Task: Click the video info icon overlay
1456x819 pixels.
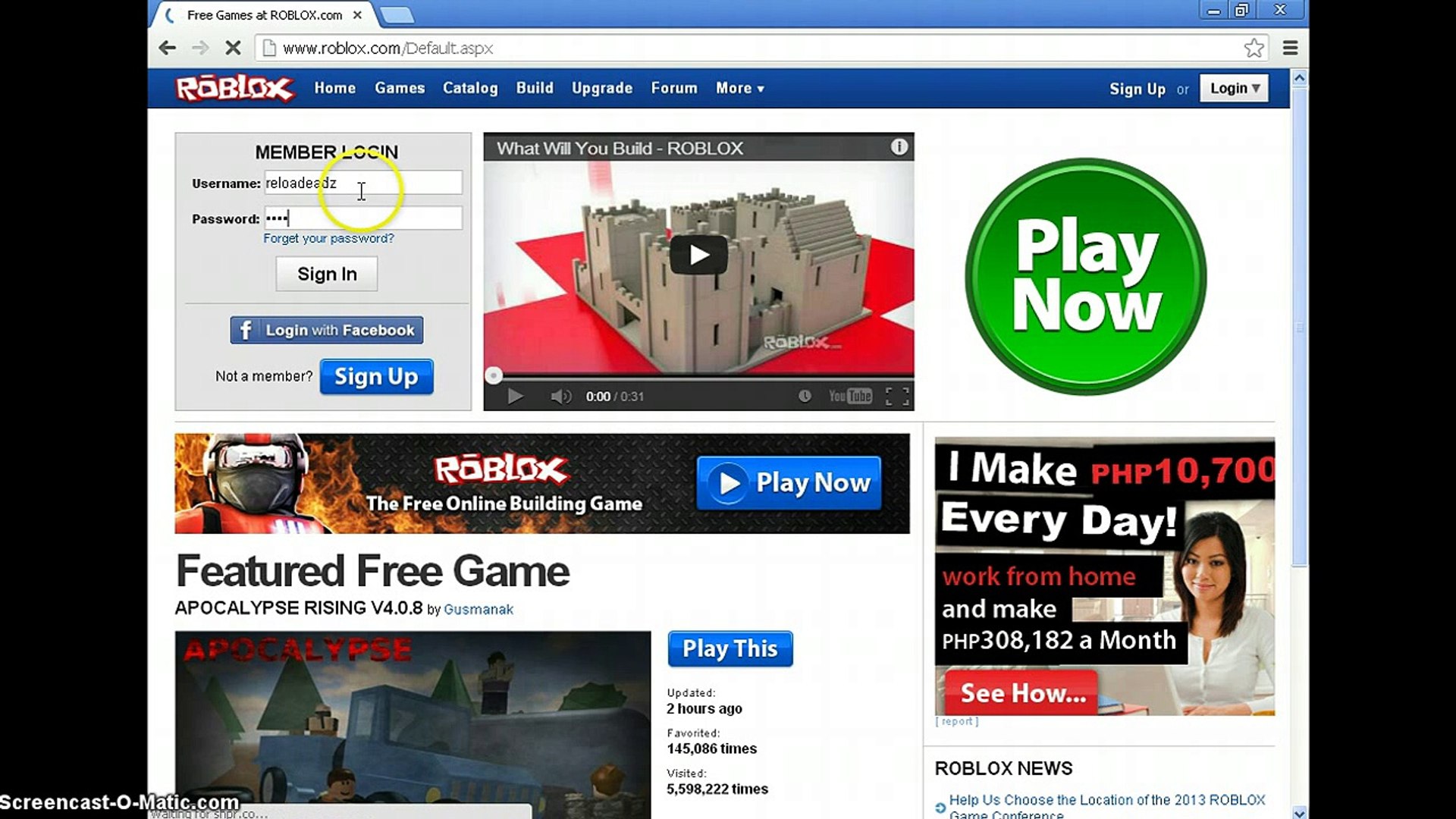Action: pos(897,148)
